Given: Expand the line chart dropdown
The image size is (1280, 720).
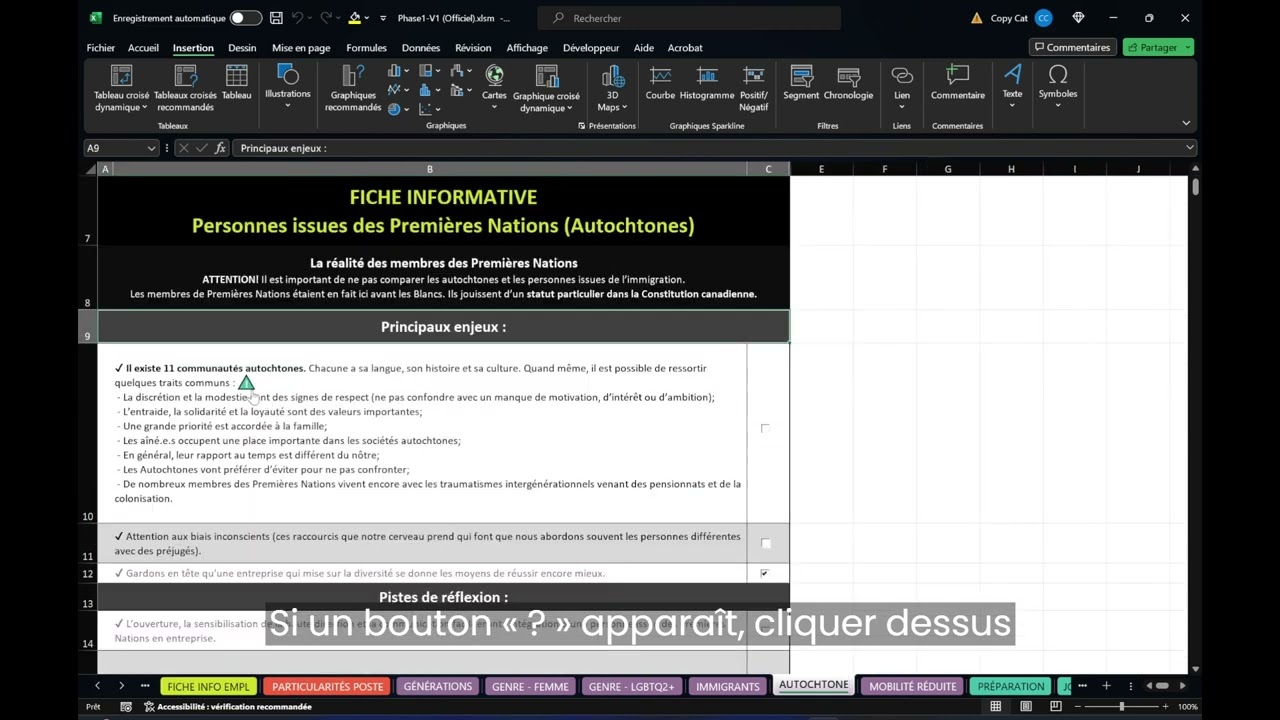Looking at the screenshot, I should [x=406, y=90].
